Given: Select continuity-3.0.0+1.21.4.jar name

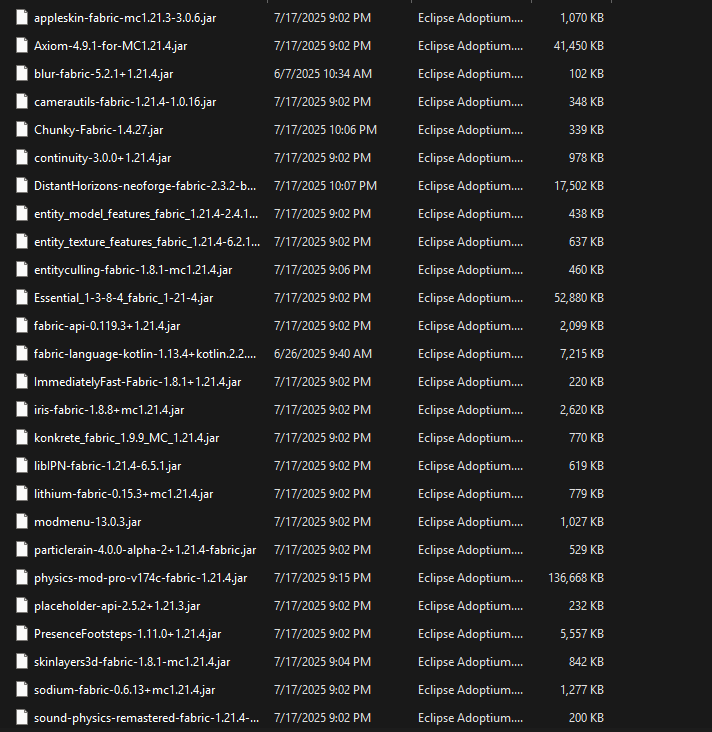Looking at the screenshot, I should [x=103, y=158].
